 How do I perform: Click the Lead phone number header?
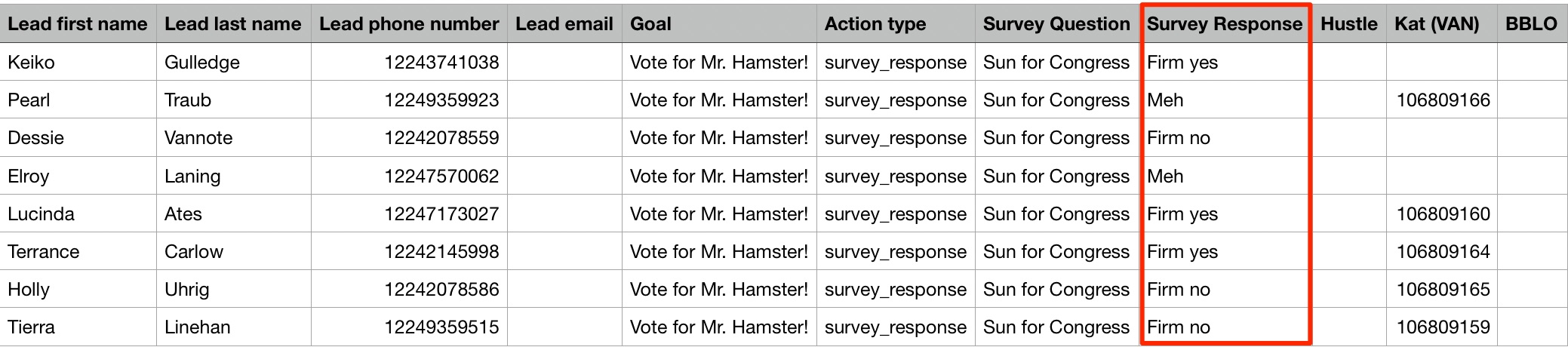tap(409, 24)
